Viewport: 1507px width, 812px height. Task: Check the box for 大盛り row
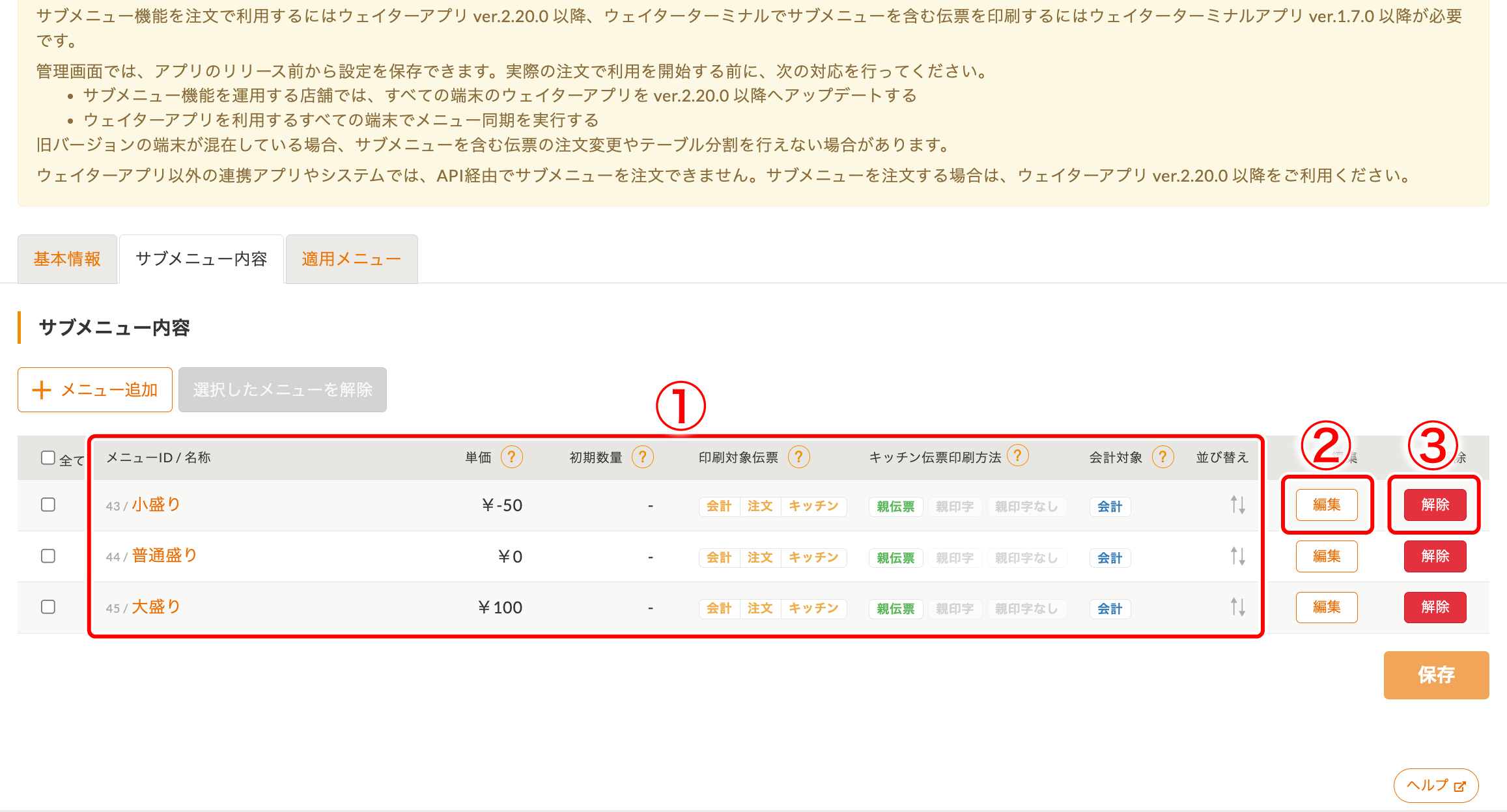(x=48, y=607)
